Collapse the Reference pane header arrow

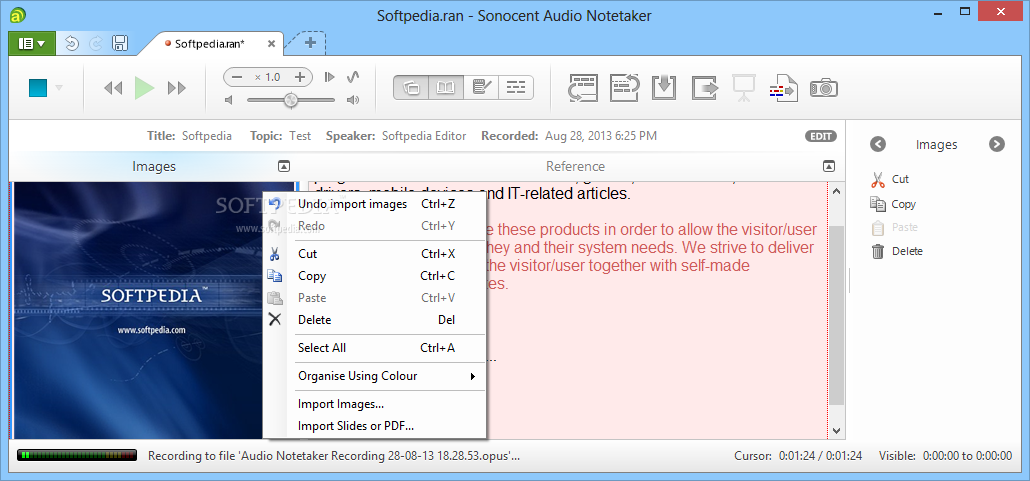[829, 166]
